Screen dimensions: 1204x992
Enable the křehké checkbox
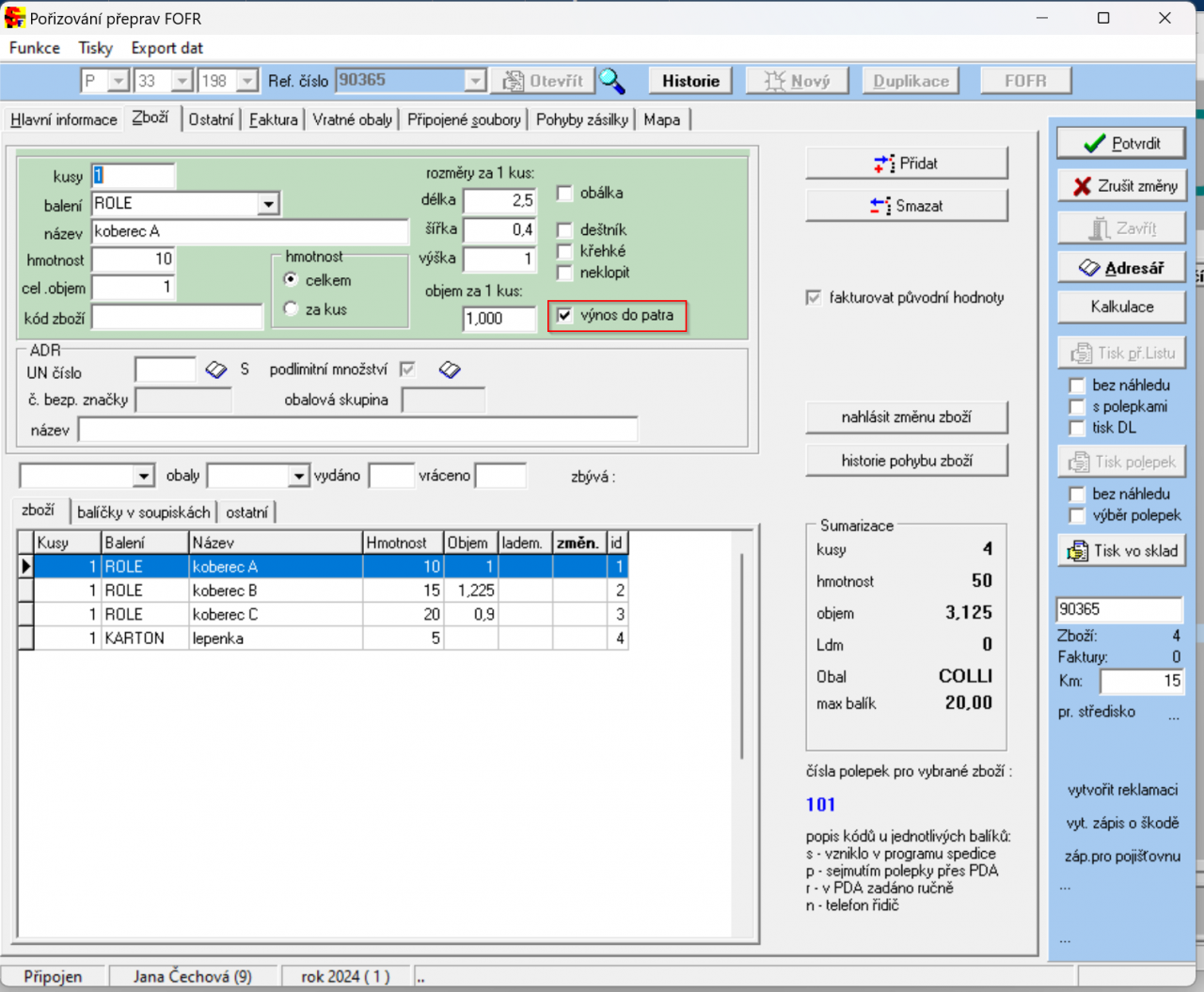[564, 251]
